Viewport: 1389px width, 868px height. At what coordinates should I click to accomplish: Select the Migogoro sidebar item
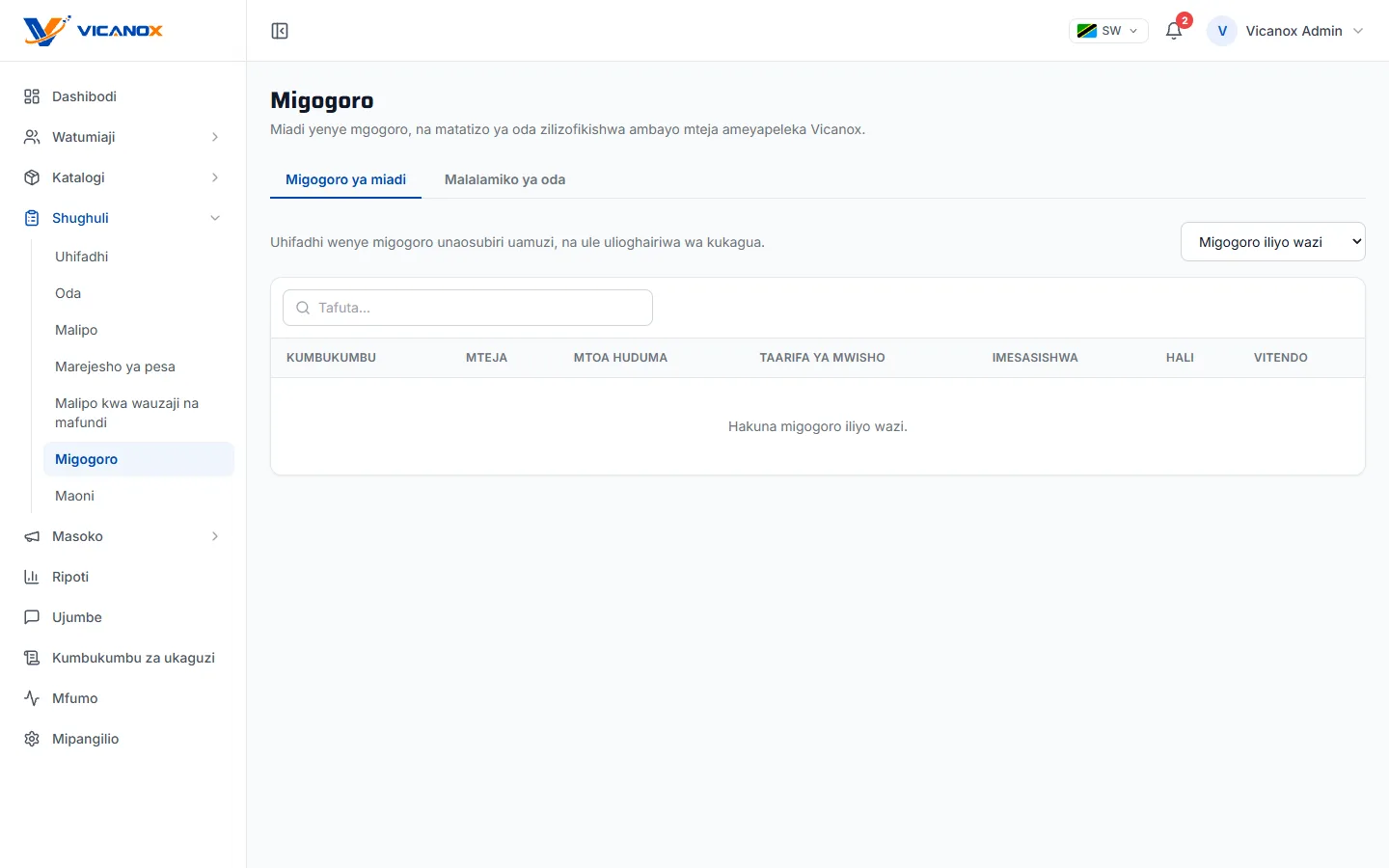point(139,459)
